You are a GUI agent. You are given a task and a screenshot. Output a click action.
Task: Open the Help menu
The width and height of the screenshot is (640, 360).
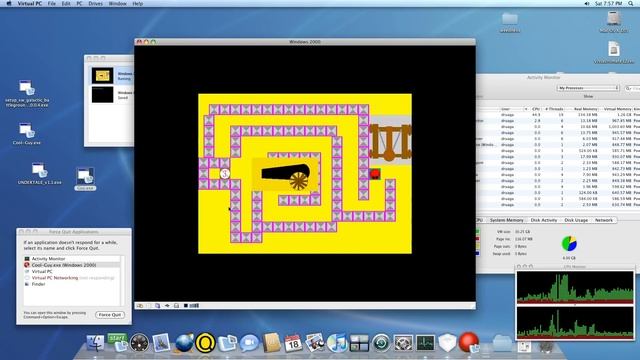click(138, 3)
